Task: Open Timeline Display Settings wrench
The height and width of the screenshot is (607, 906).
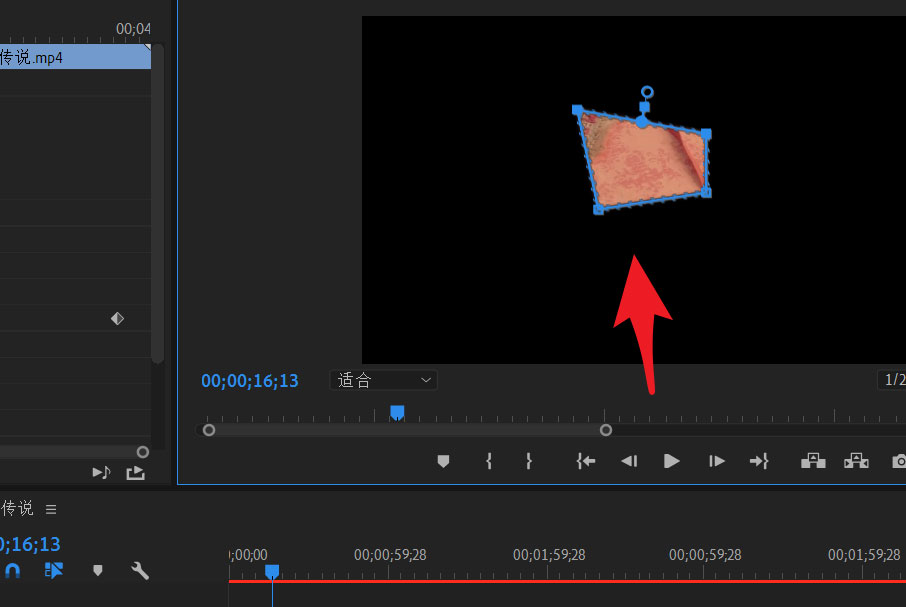Action: [x=140, y=571]
